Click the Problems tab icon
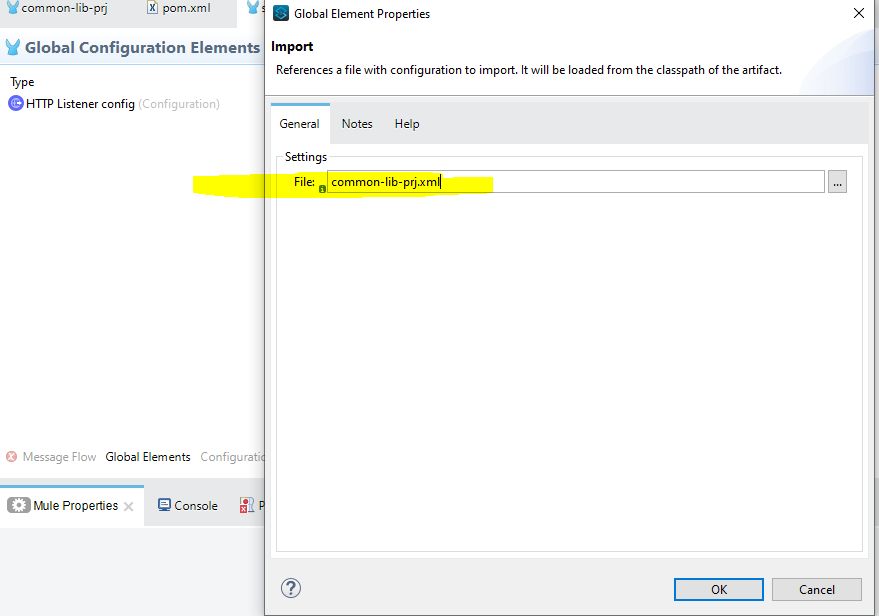 tap(247, 505)
